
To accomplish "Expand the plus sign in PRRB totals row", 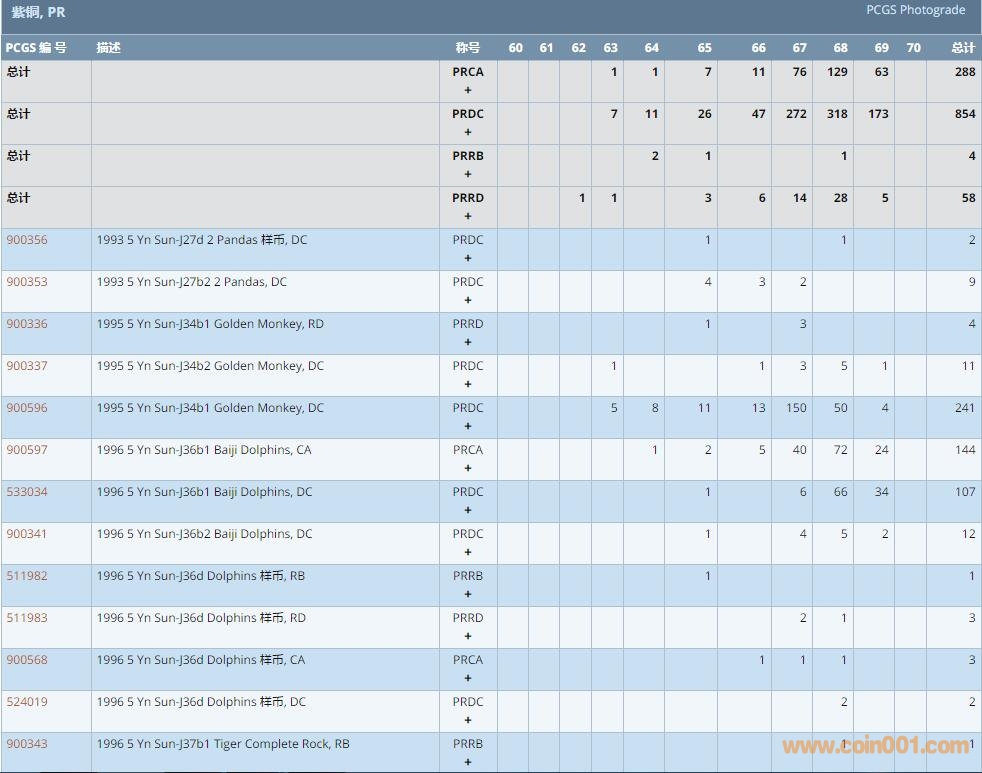I will click(x=468, y=174).
